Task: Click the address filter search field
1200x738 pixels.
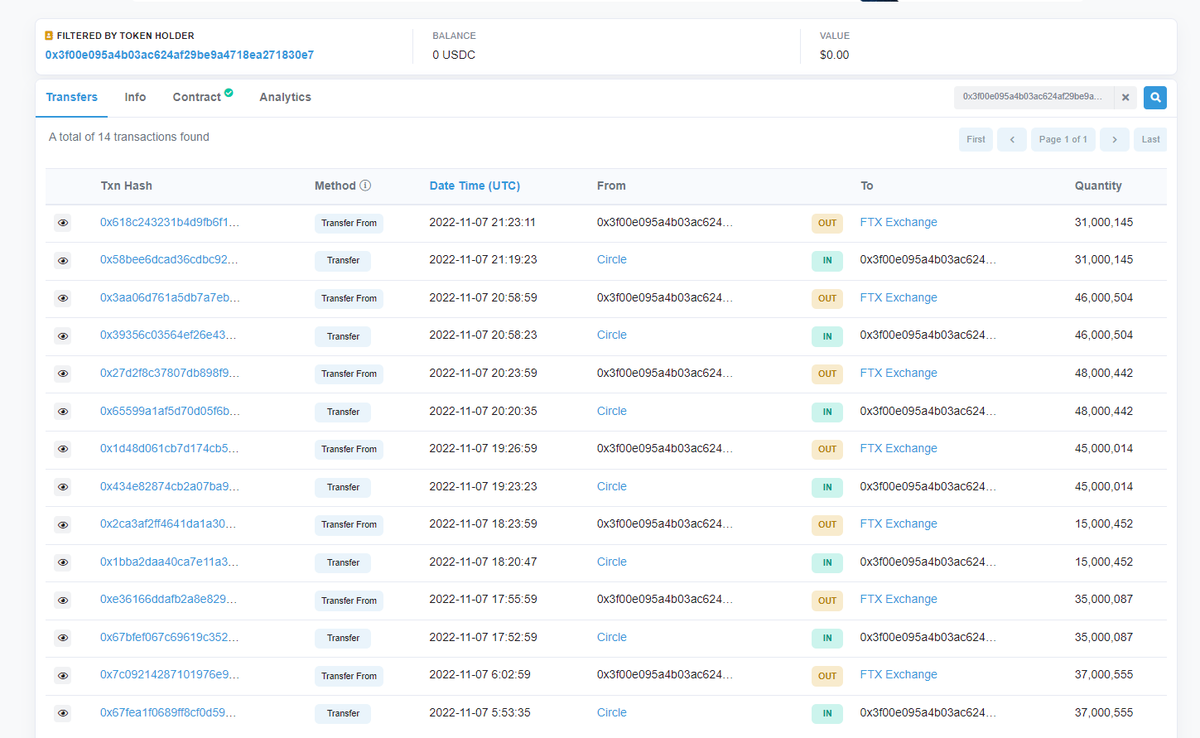Action: click(1034, 97)
